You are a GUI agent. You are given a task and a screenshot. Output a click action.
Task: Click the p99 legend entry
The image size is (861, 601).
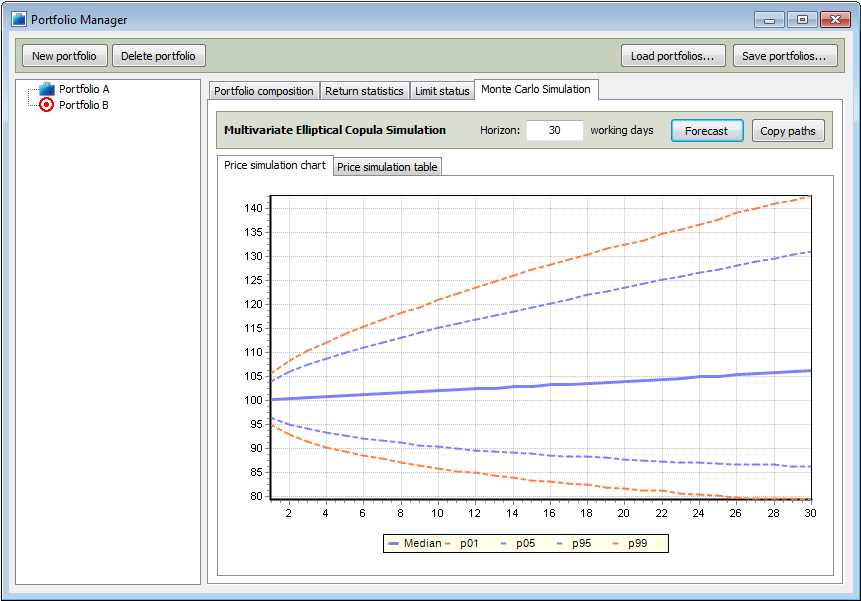click(630, 543)
